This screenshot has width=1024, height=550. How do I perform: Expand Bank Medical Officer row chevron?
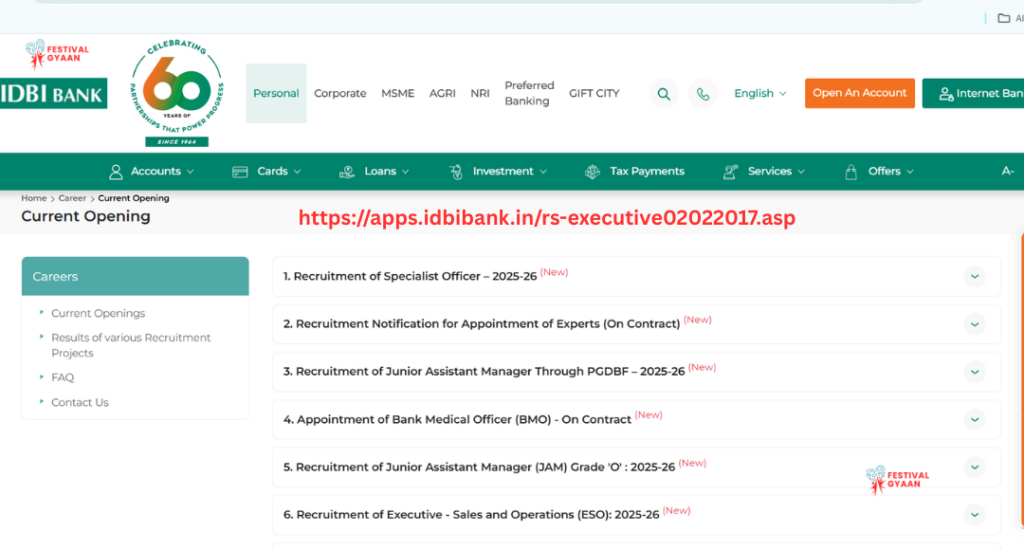tap(974, 419)
